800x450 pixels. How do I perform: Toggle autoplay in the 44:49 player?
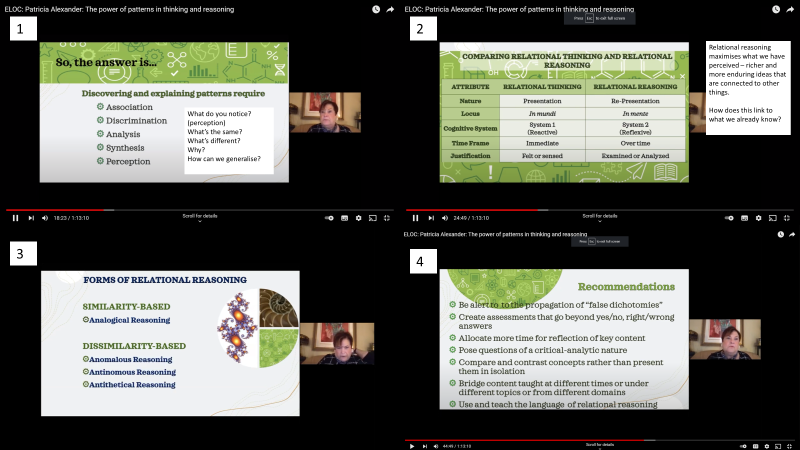[x=743, y=446]
